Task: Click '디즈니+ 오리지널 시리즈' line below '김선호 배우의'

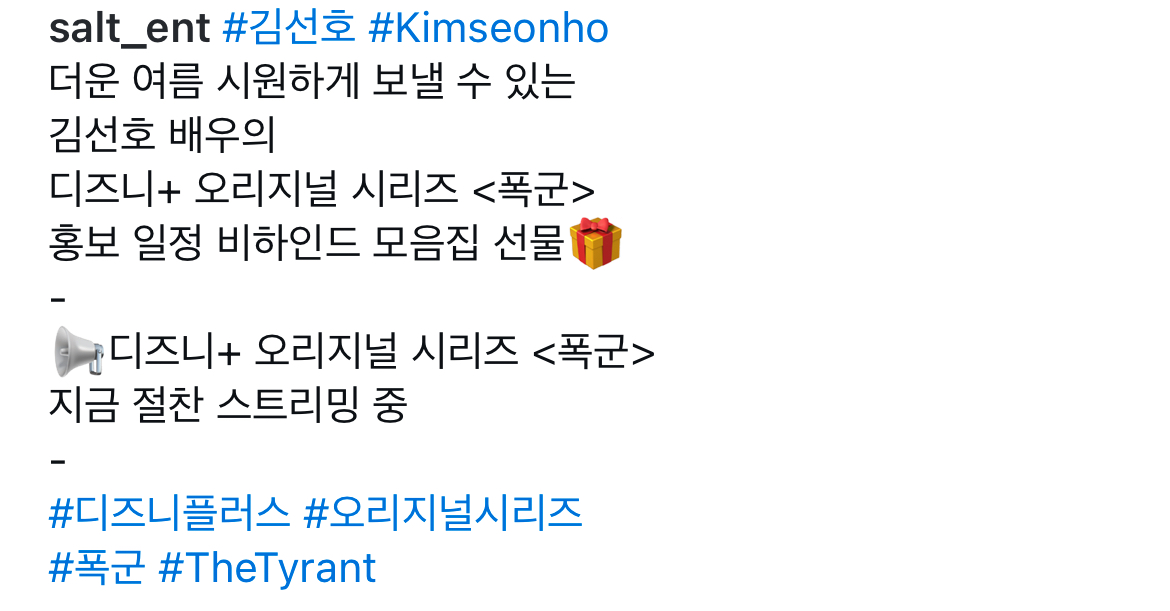Action: (254, 189)
